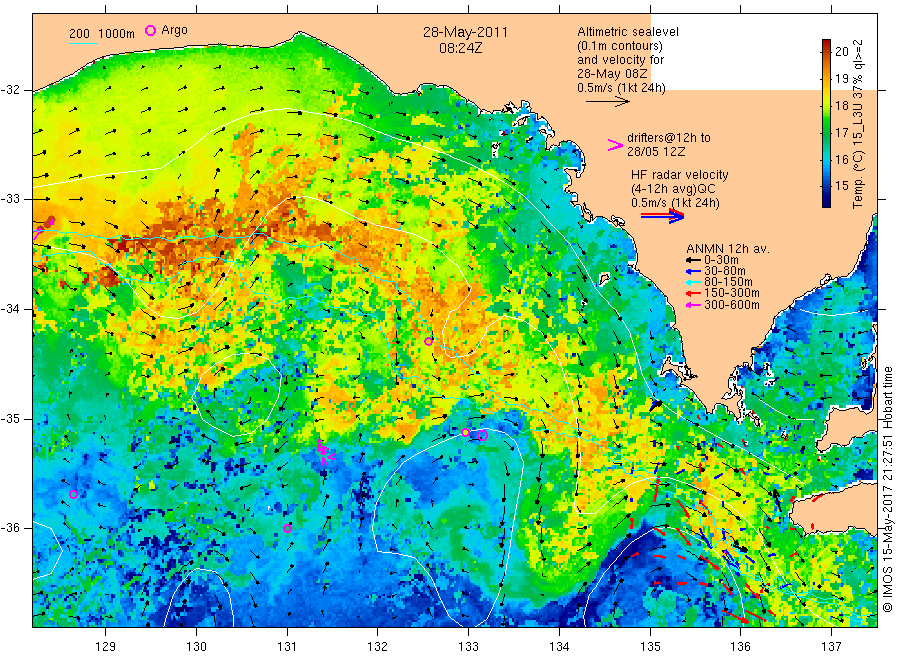Click the '133' longitude axis label
Screen dimensions: 900x660
pos(468,647)
